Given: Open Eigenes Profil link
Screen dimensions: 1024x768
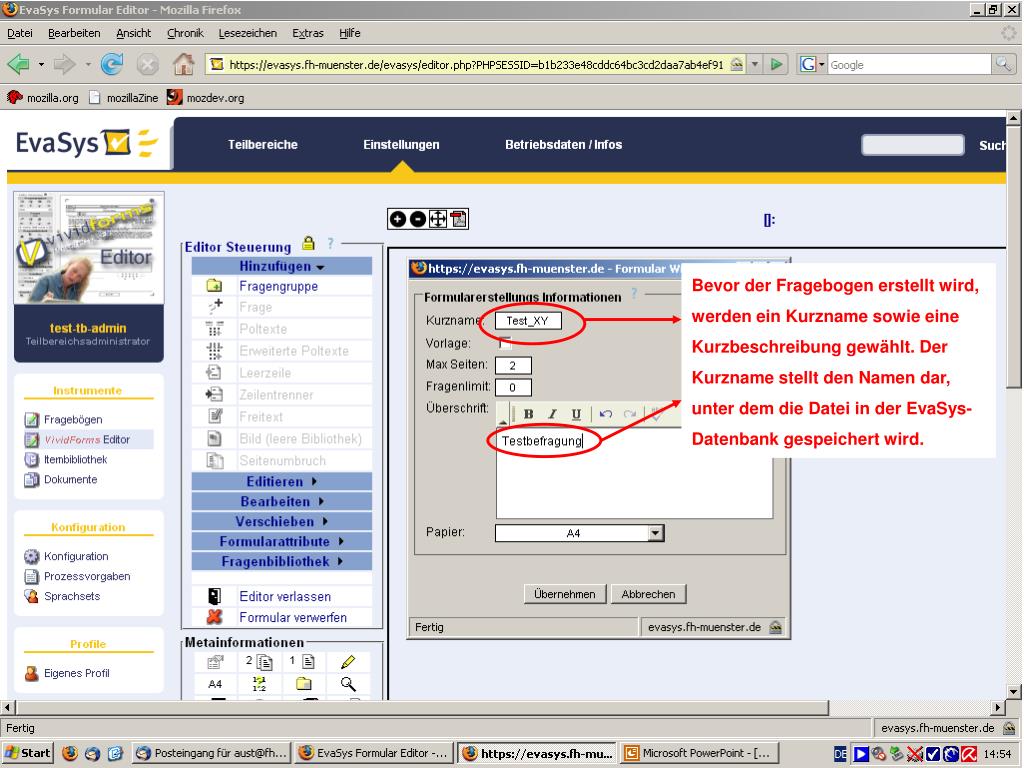Looking at the screenshot, I should (76, 673).
